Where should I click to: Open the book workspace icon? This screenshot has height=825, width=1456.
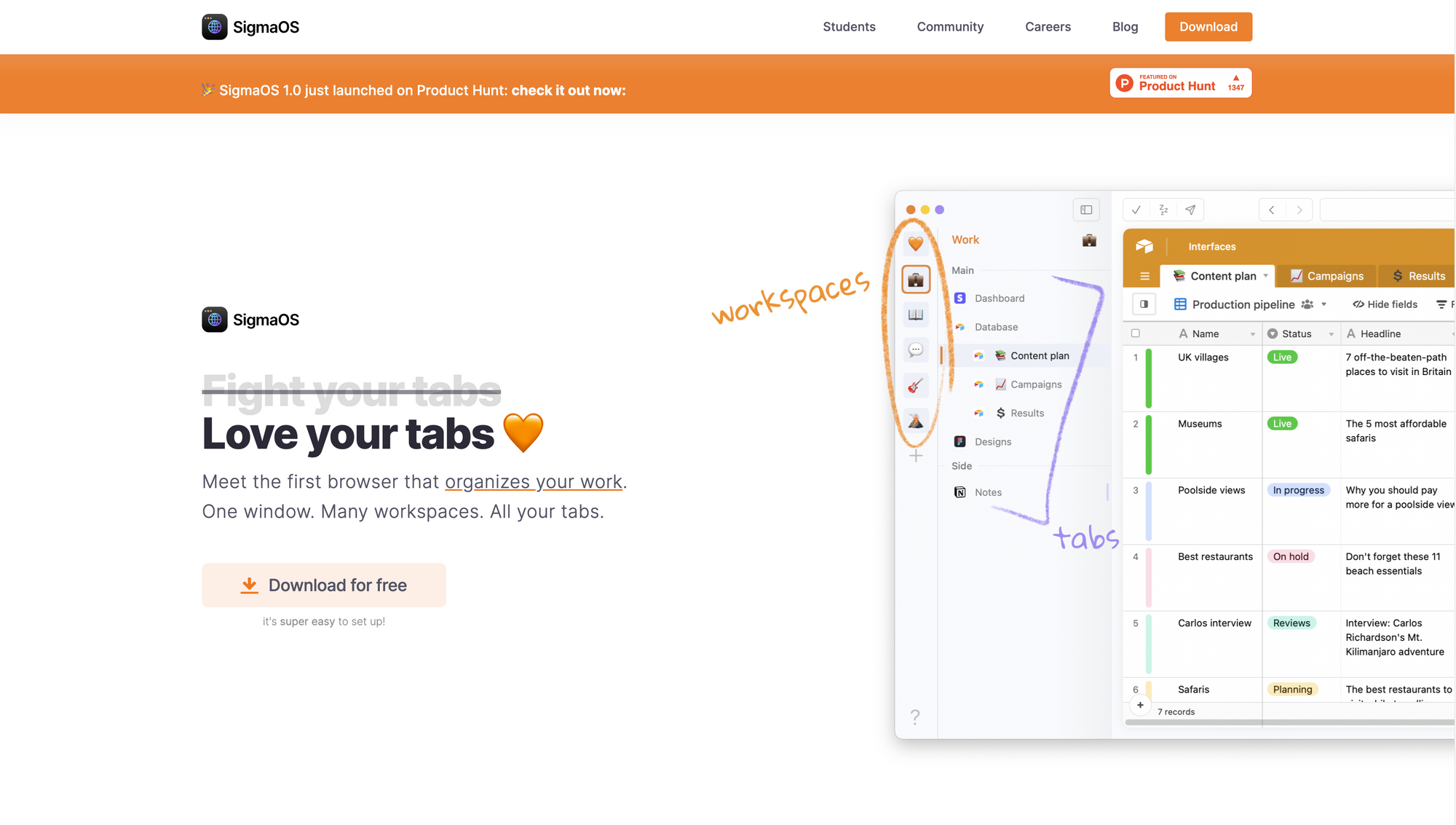[916, 315]
